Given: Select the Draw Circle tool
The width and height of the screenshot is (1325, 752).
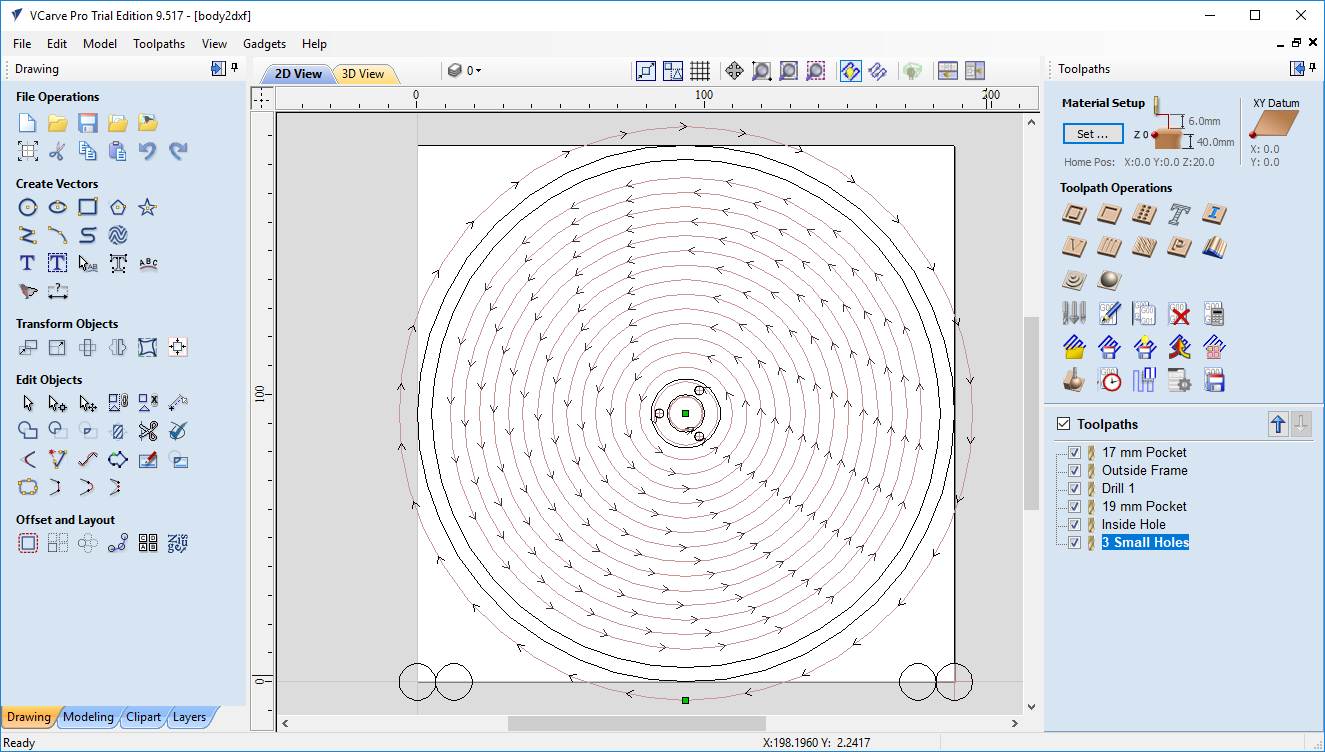Looking at the screenshot, I should (28, 207).
